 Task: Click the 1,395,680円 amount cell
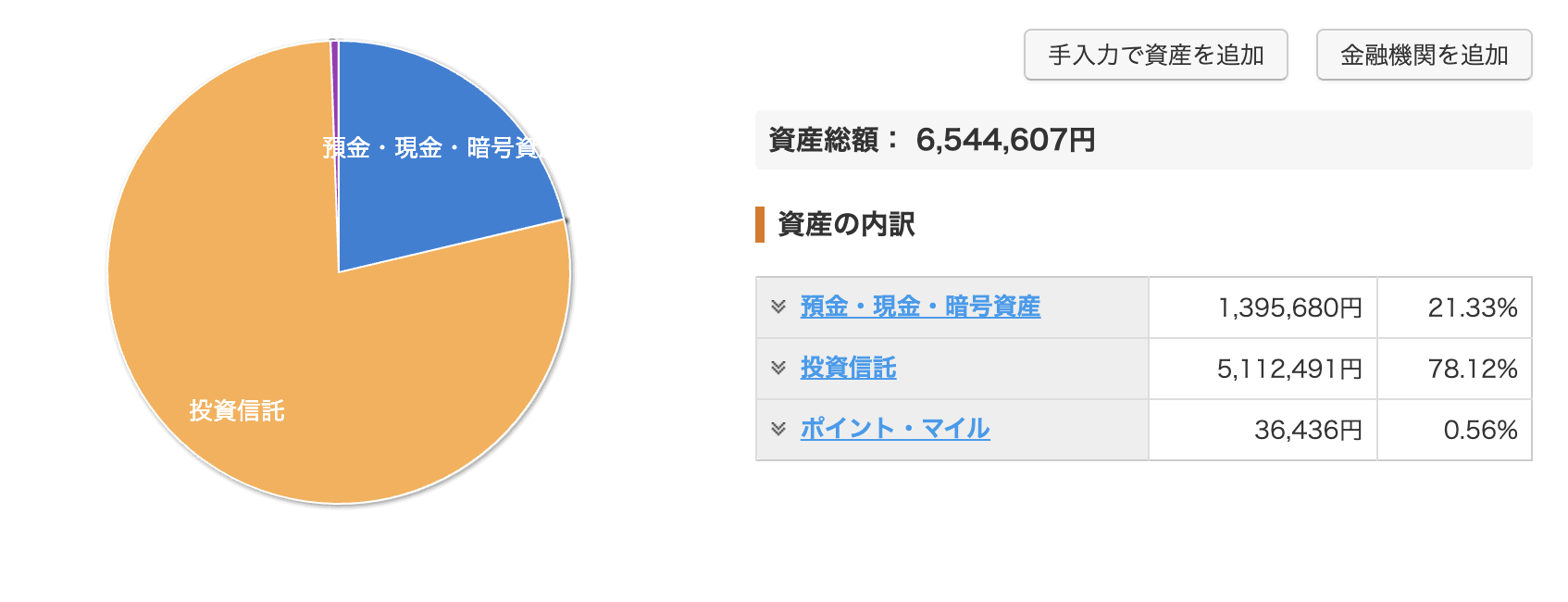pyautogui.click(x=1263, y=307)
